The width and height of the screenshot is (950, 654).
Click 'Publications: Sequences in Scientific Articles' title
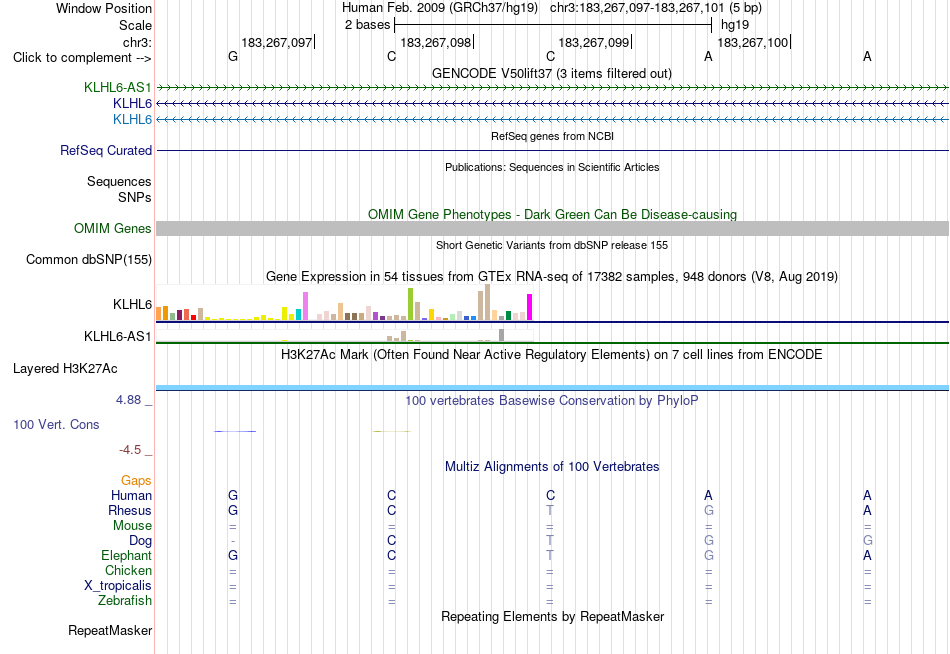pyautogui.click(x=552, y=167)
